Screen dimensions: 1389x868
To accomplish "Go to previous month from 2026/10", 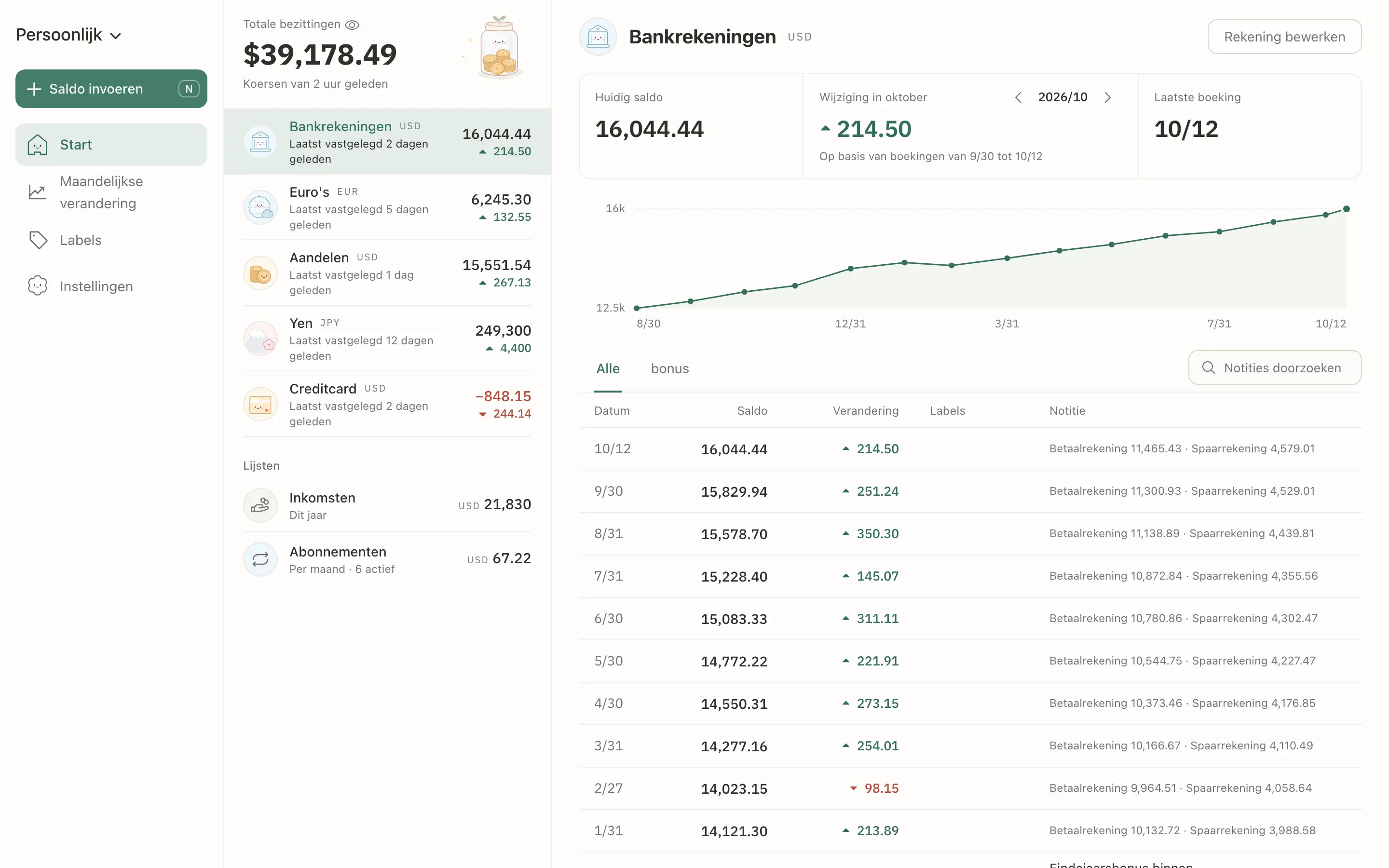I will point(1018,97).
